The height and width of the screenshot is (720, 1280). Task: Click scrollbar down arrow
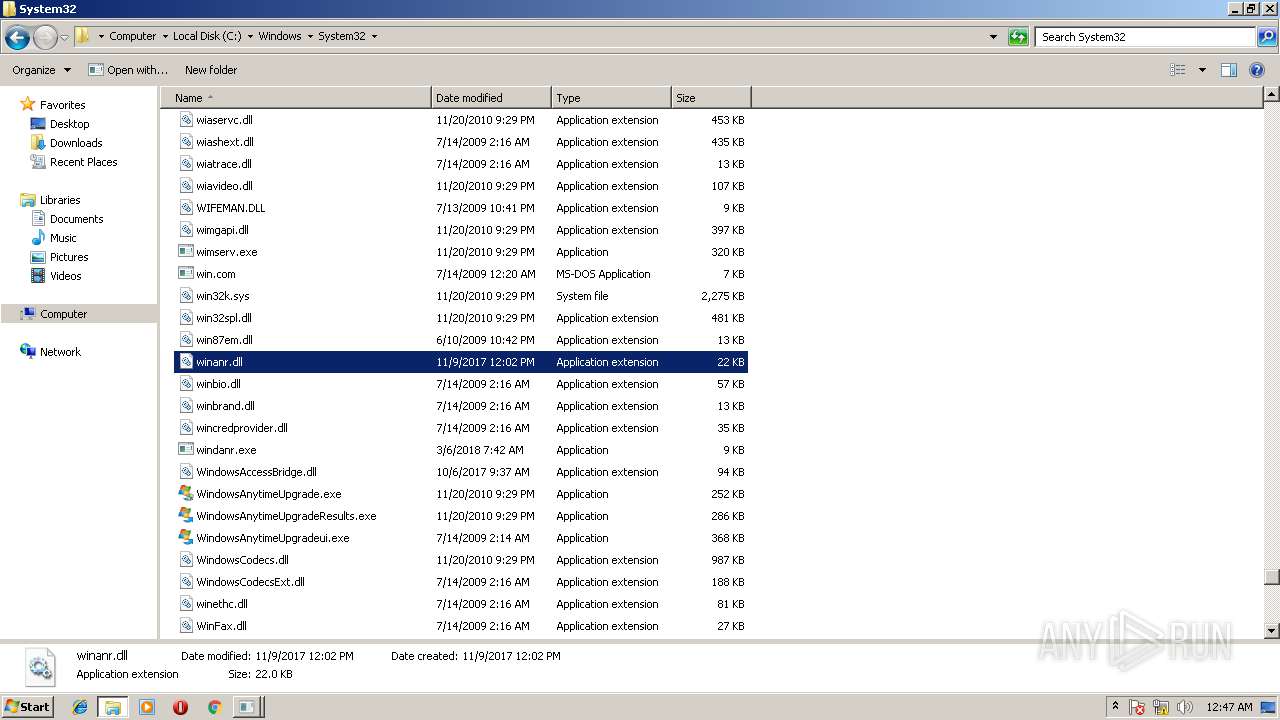tap(1271, 631)
